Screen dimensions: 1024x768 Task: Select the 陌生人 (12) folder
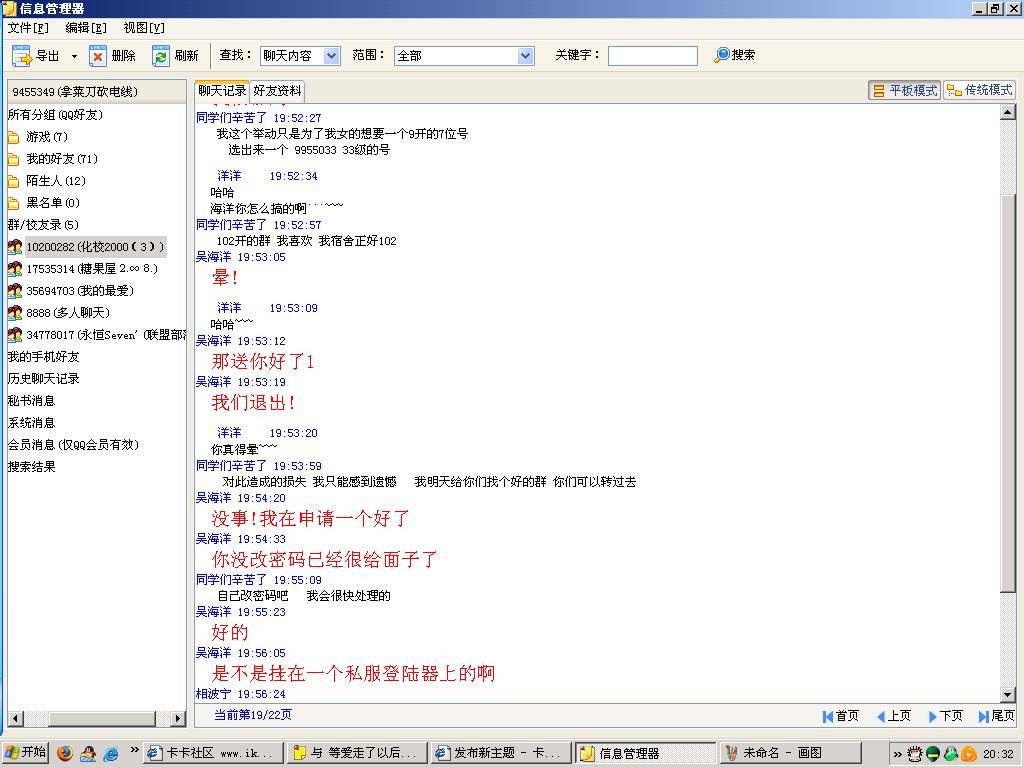click(56, 181)
